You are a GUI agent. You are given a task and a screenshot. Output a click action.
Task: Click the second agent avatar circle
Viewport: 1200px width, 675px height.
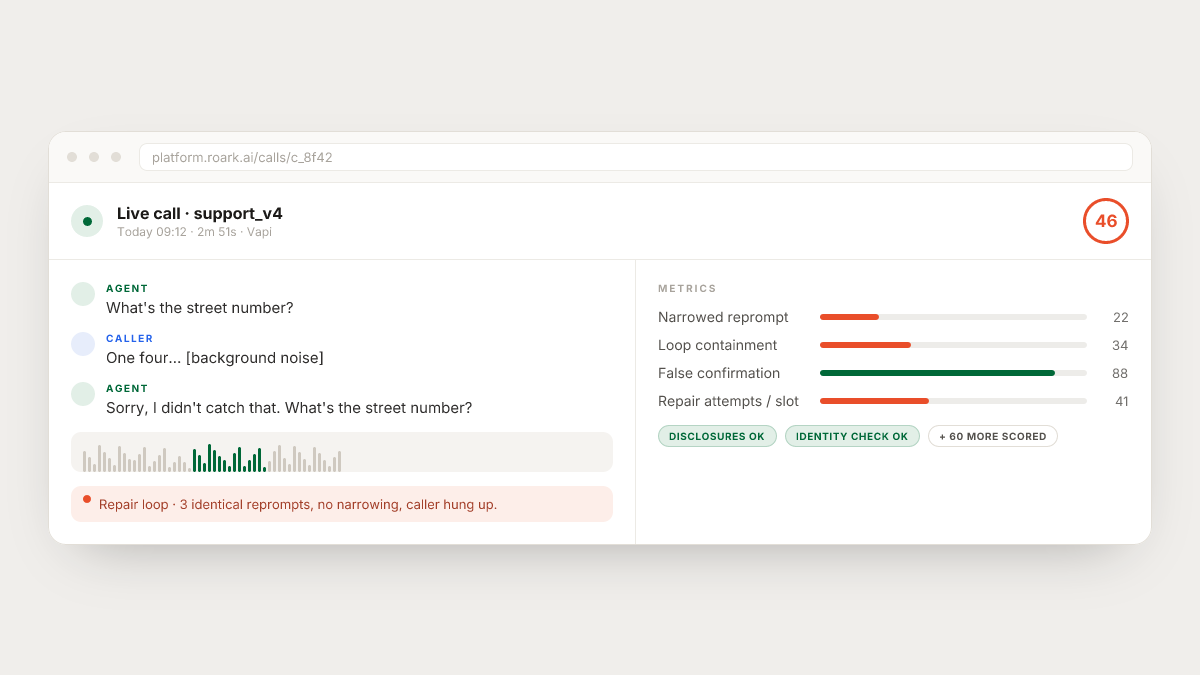[x=83, y=394]
